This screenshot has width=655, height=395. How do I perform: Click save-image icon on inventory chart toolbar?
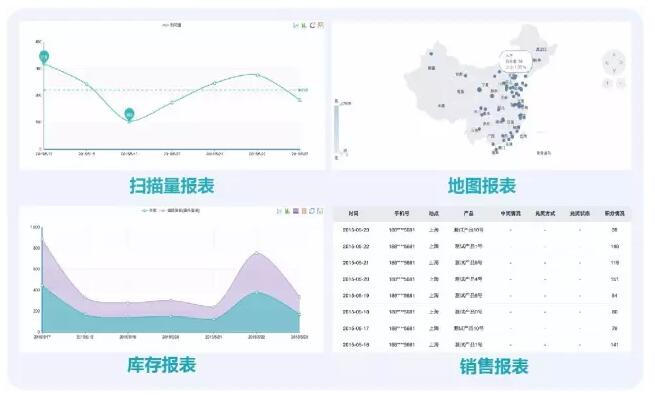tap(320, 211)
